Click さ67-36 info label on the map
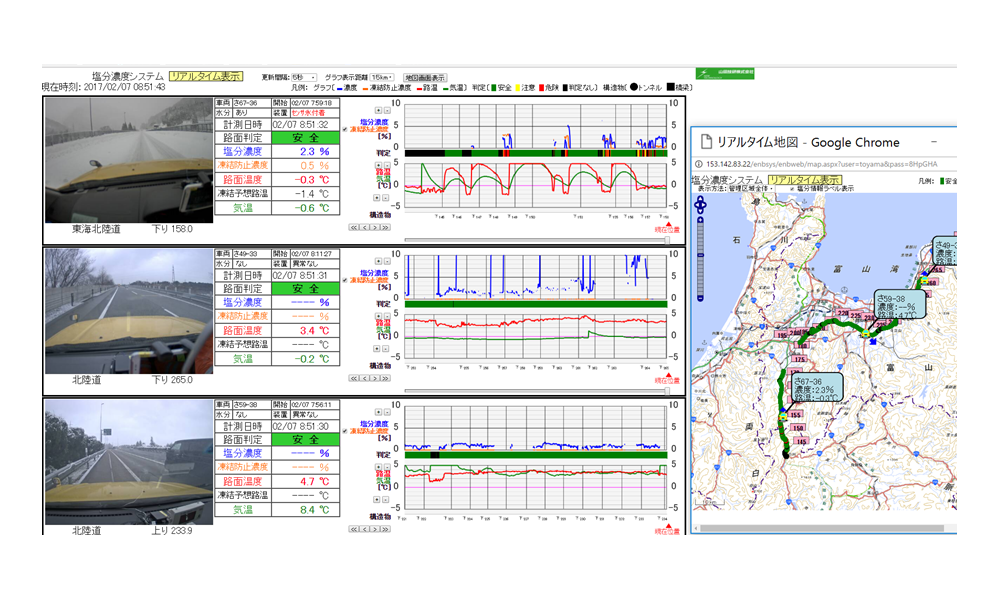The width and height of the screenshot is (1000, 600). [817, 388]
